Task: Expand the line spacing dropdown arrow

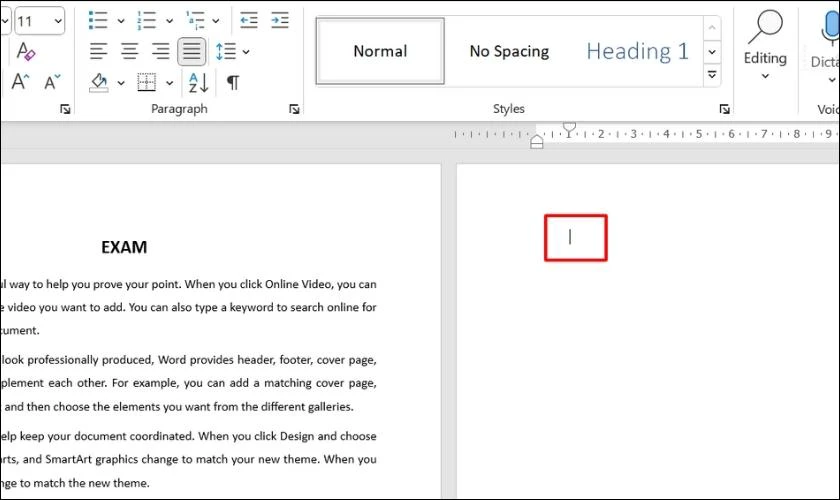Action: click(246, 52)
